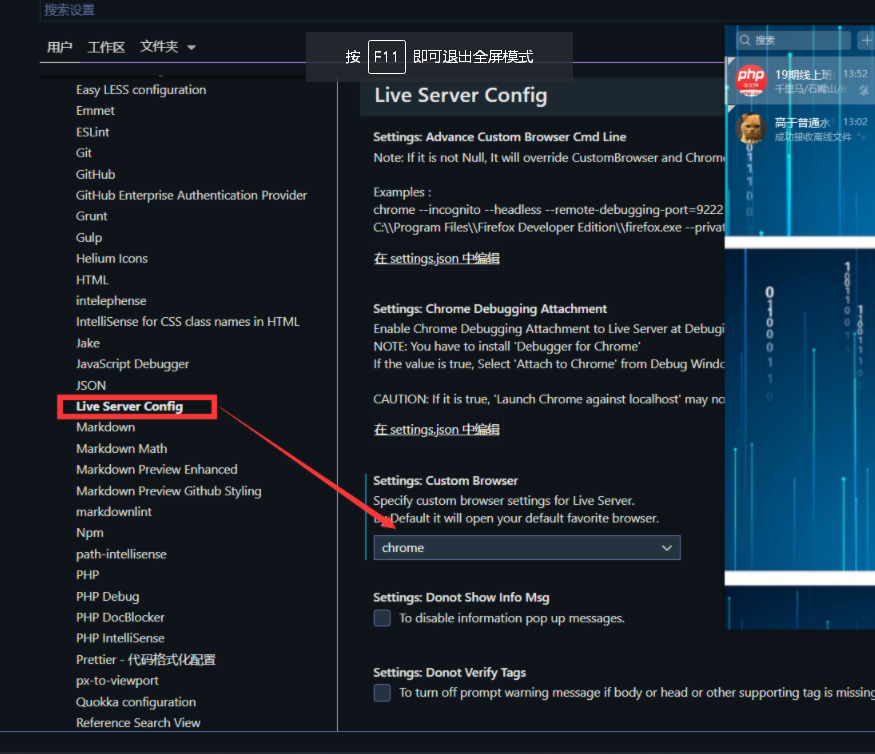Image resolution: width=875 pixels, height=754 pixels.
Task: Click the php avatar in the chat window
Action: tap(750, 80)
